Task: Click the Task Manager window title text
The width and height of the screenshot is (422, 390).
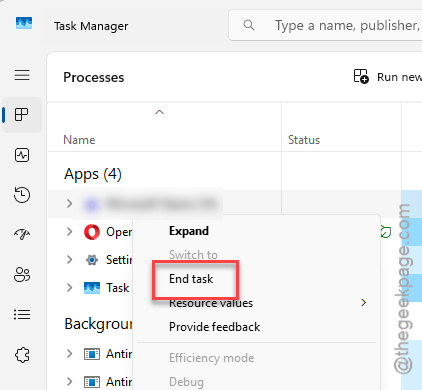Action: [x=91, y=26]
